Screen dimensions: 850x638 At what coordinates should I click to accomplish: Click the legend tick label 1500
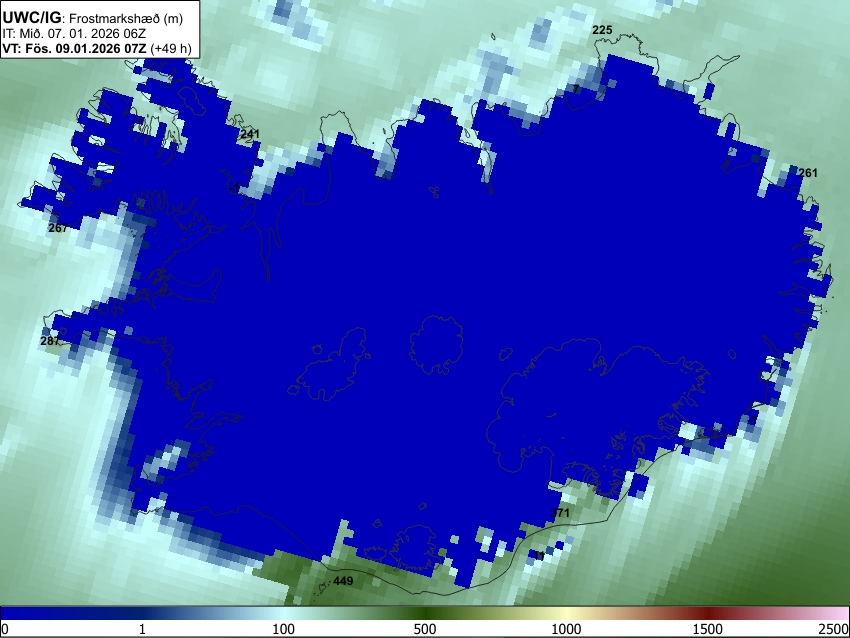point(707,629)
